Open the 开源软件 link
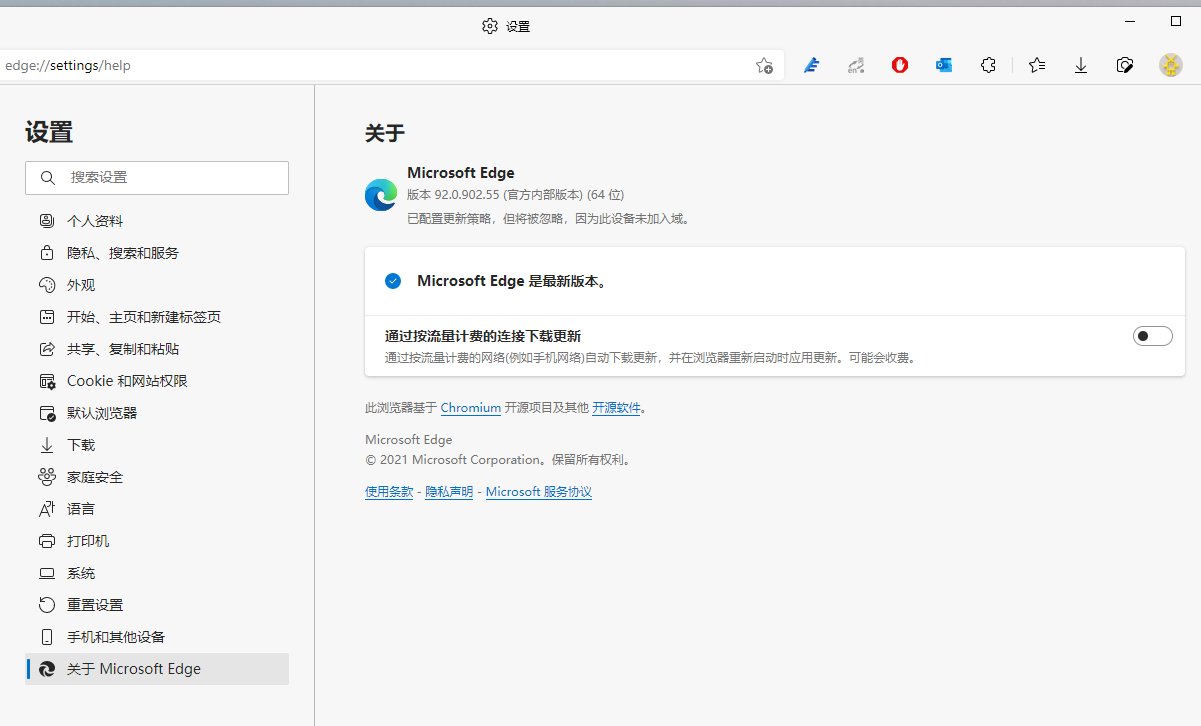 pos(616,408)
